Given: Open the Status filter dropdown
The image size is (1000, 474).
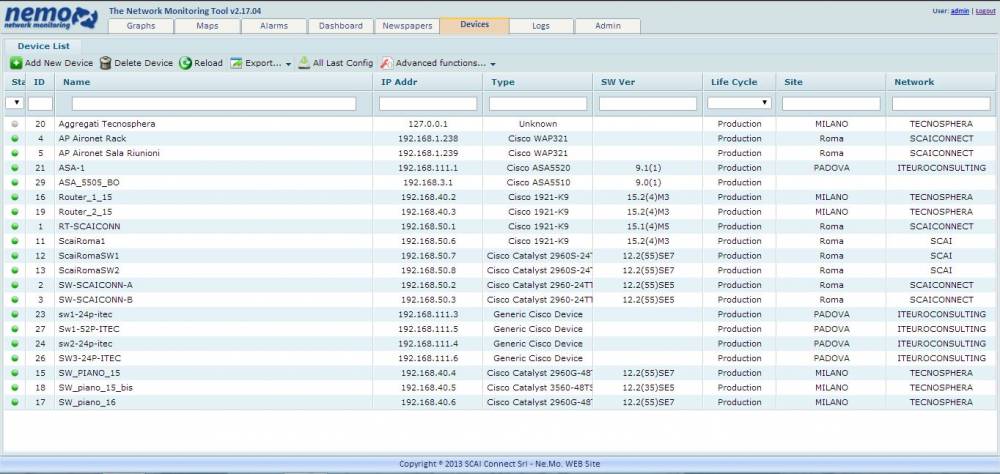Looking at the screenshot, I should (x=15, y=103).
